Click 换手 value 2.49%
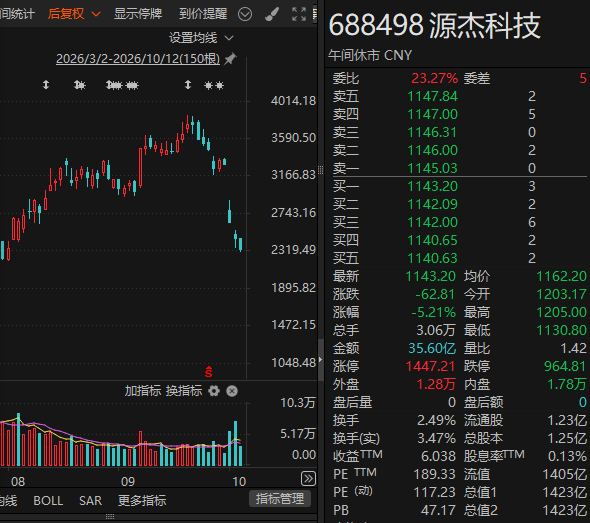590x523 pixels. (x=436, y=420)
